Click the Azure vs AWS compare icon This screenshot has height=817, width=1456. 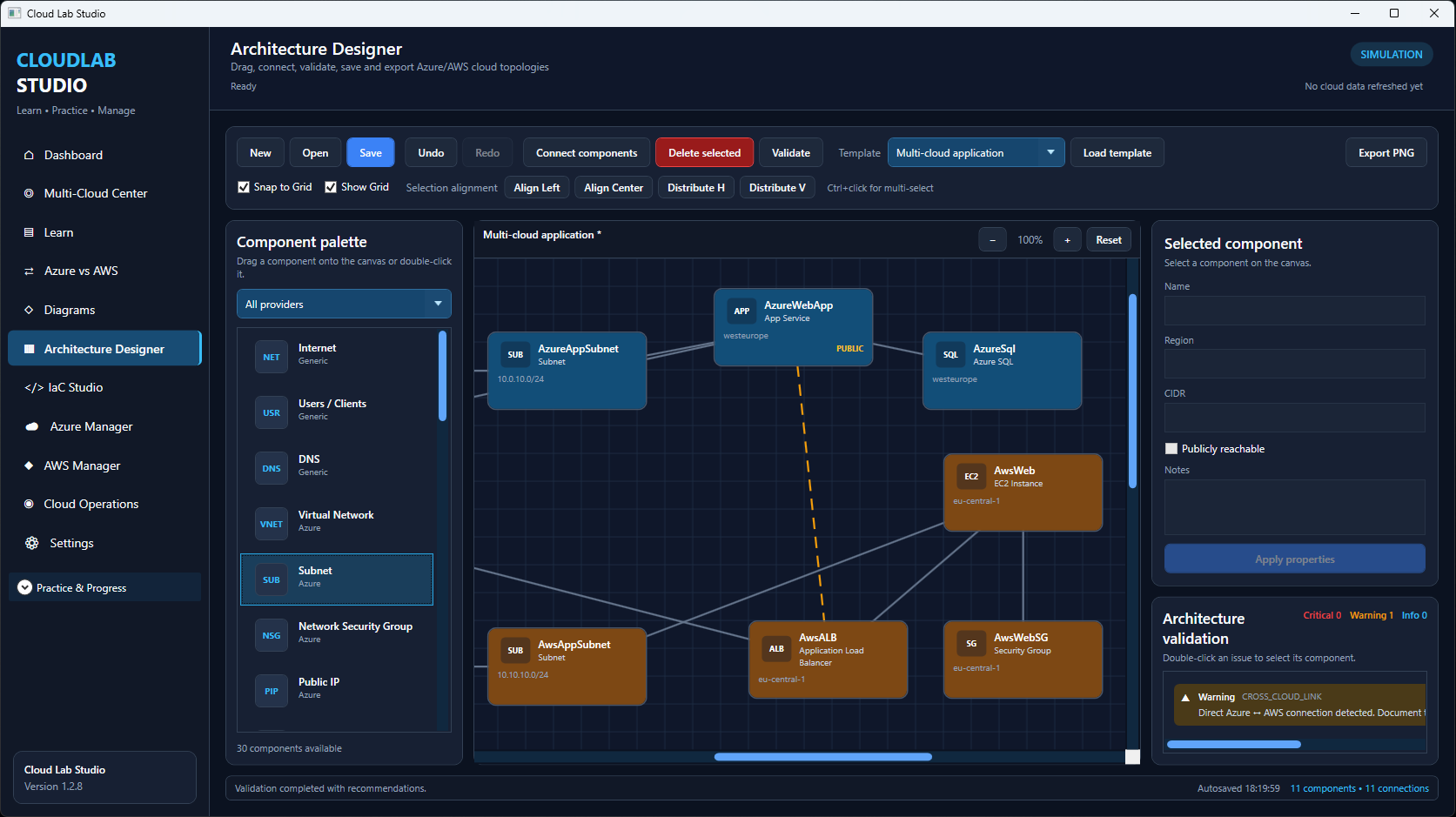click(29, 271)
